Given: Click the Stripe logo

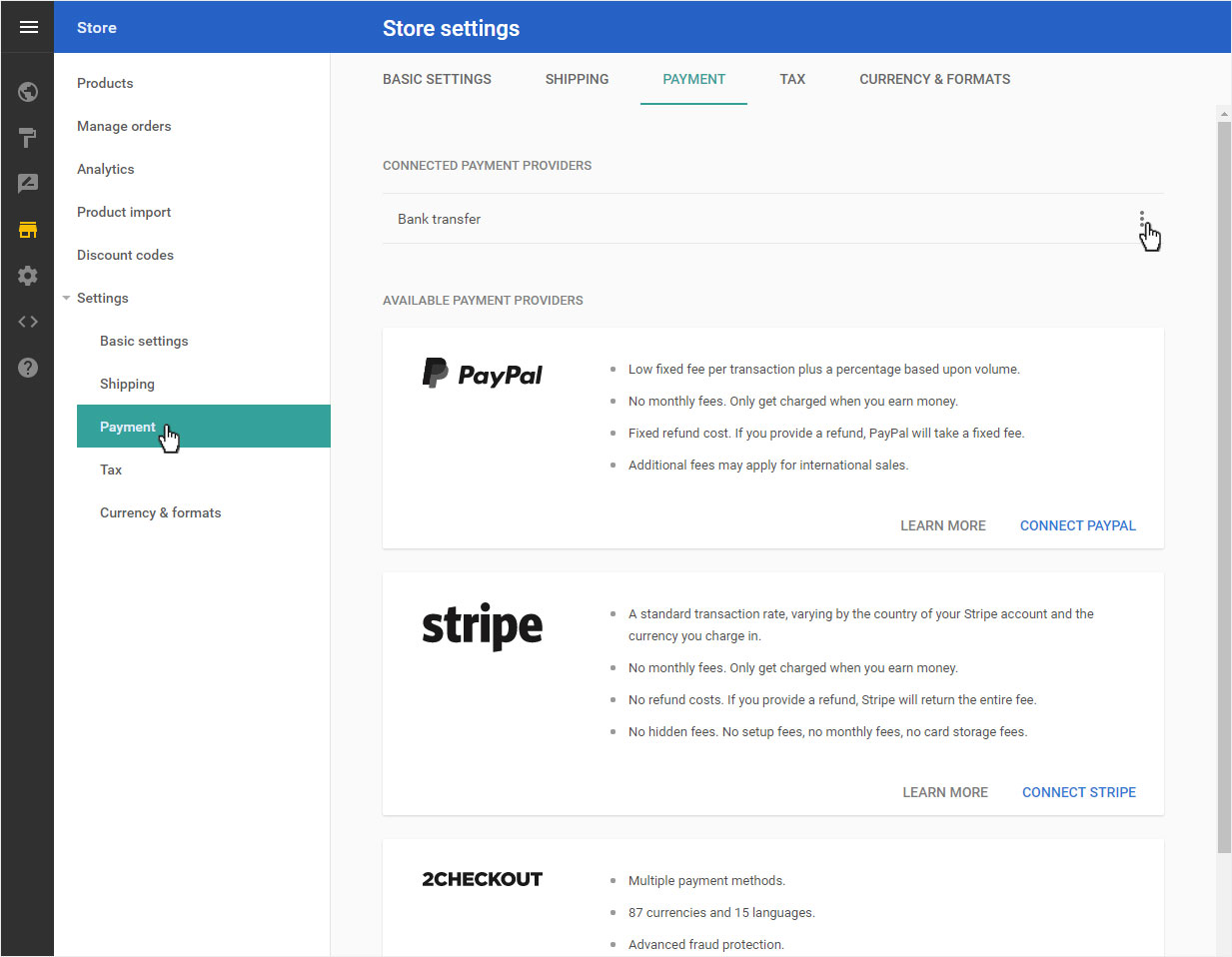Looking at the screenshot, I should pos(482,626).
